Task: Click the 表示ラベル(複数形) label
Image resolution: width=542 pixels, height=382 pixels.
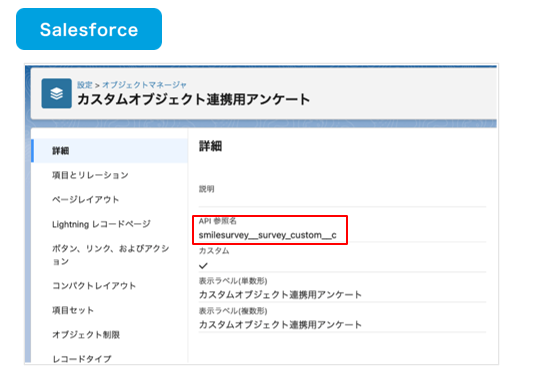Action: [x=233, y=311]
